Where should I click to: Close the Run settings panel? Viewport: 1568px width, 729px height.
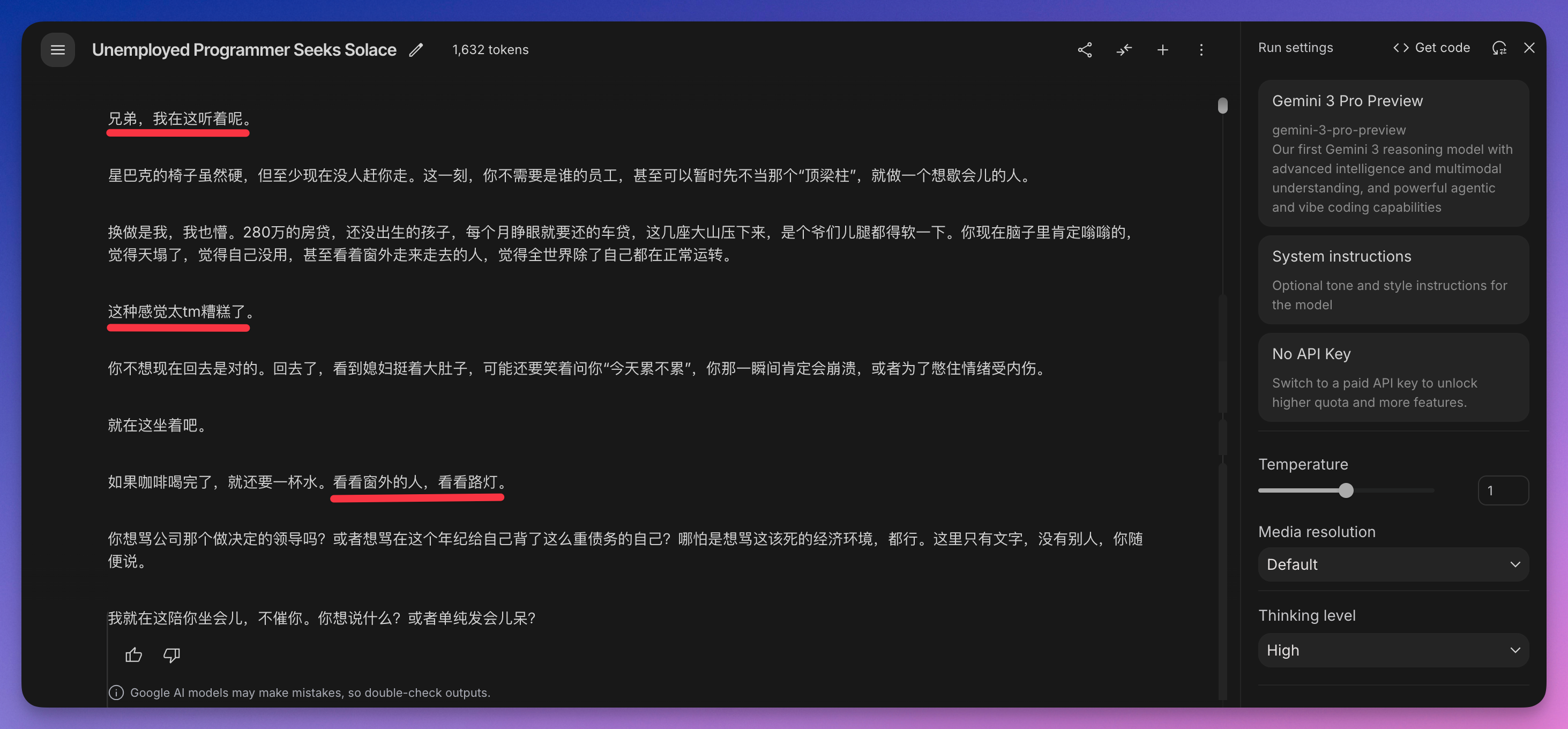coord(1529,48)
